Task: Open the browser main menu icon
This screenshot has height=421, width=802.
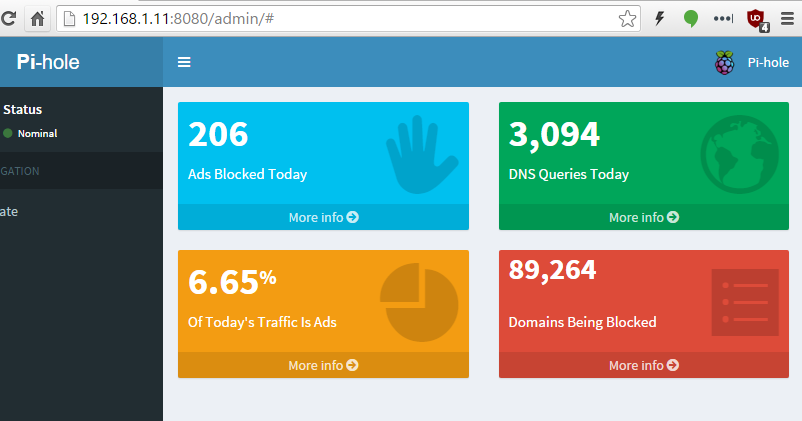Action: point(788,19)
